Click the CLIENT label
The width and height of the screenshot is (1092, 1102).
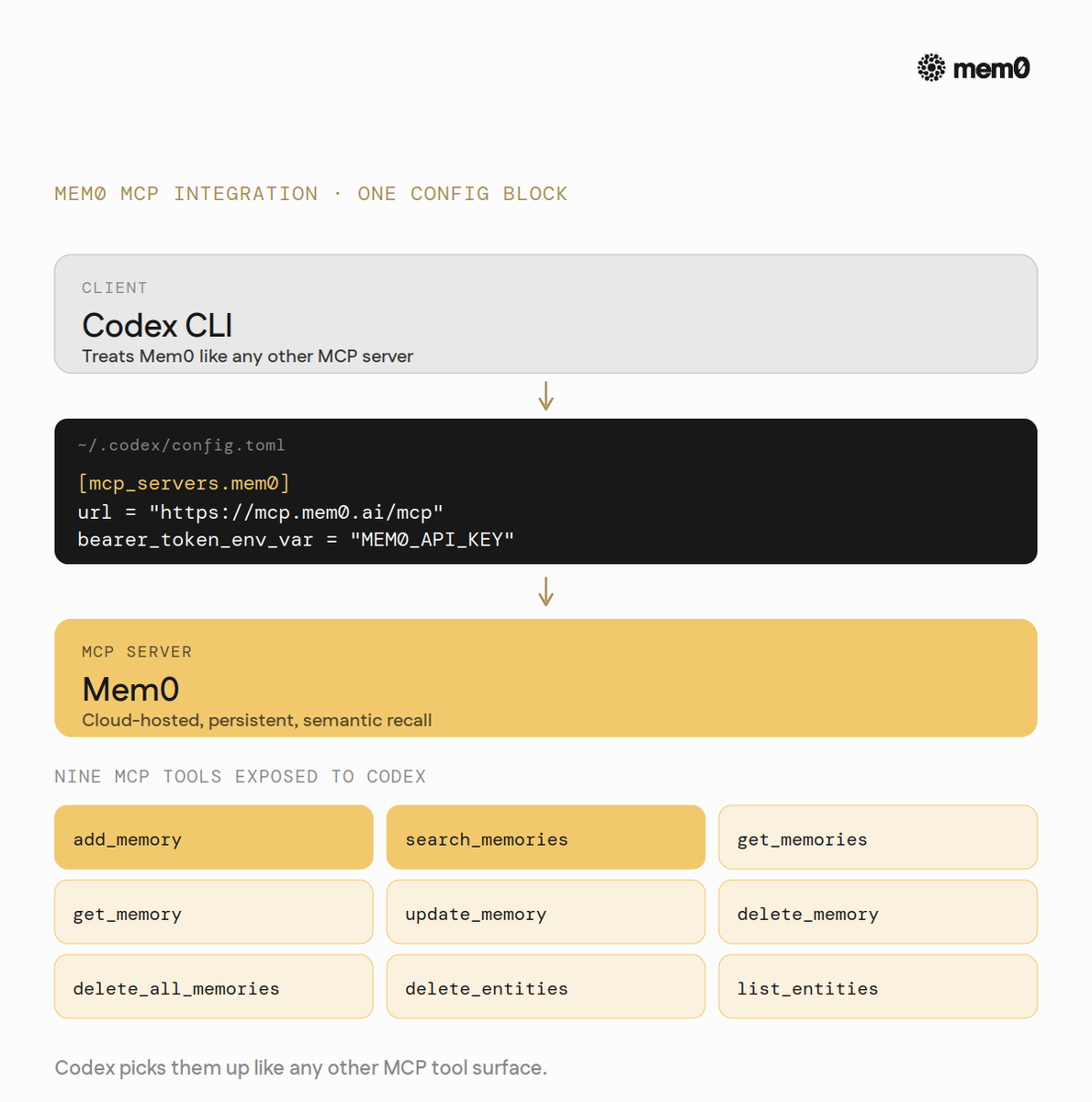(115, 287)
